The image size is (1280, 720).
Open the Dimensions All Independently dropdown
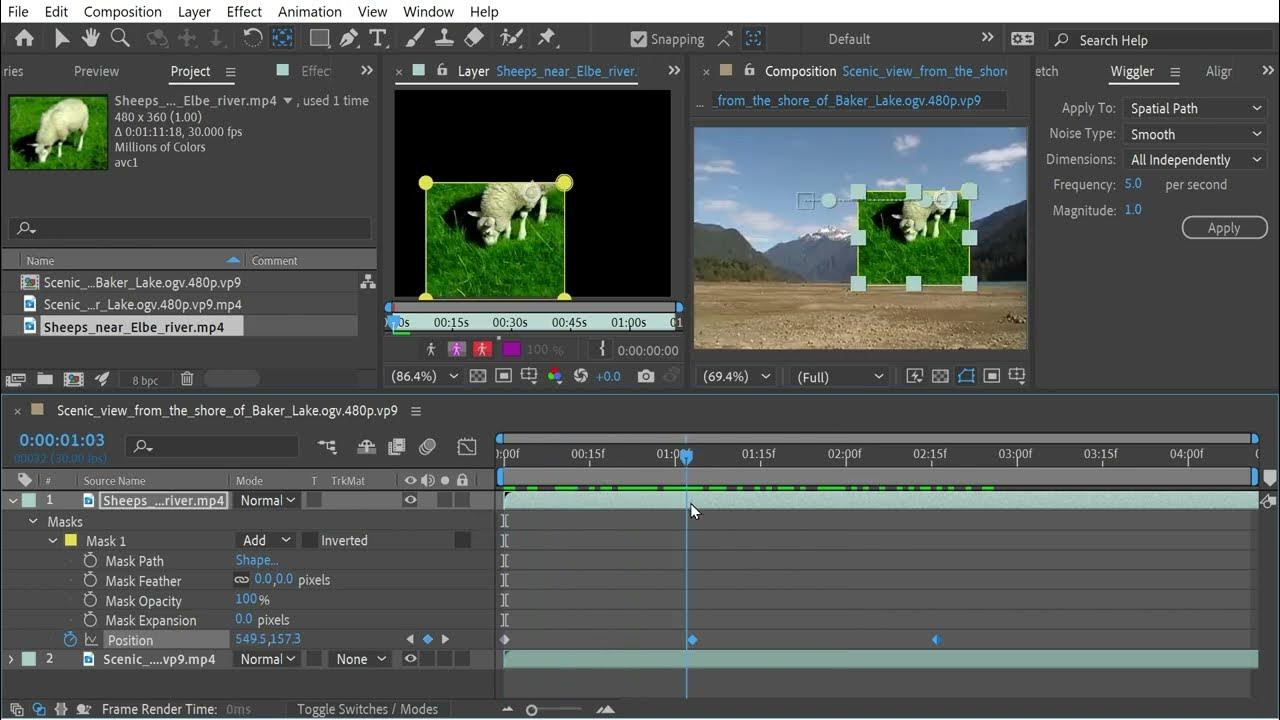[1195, 159]
